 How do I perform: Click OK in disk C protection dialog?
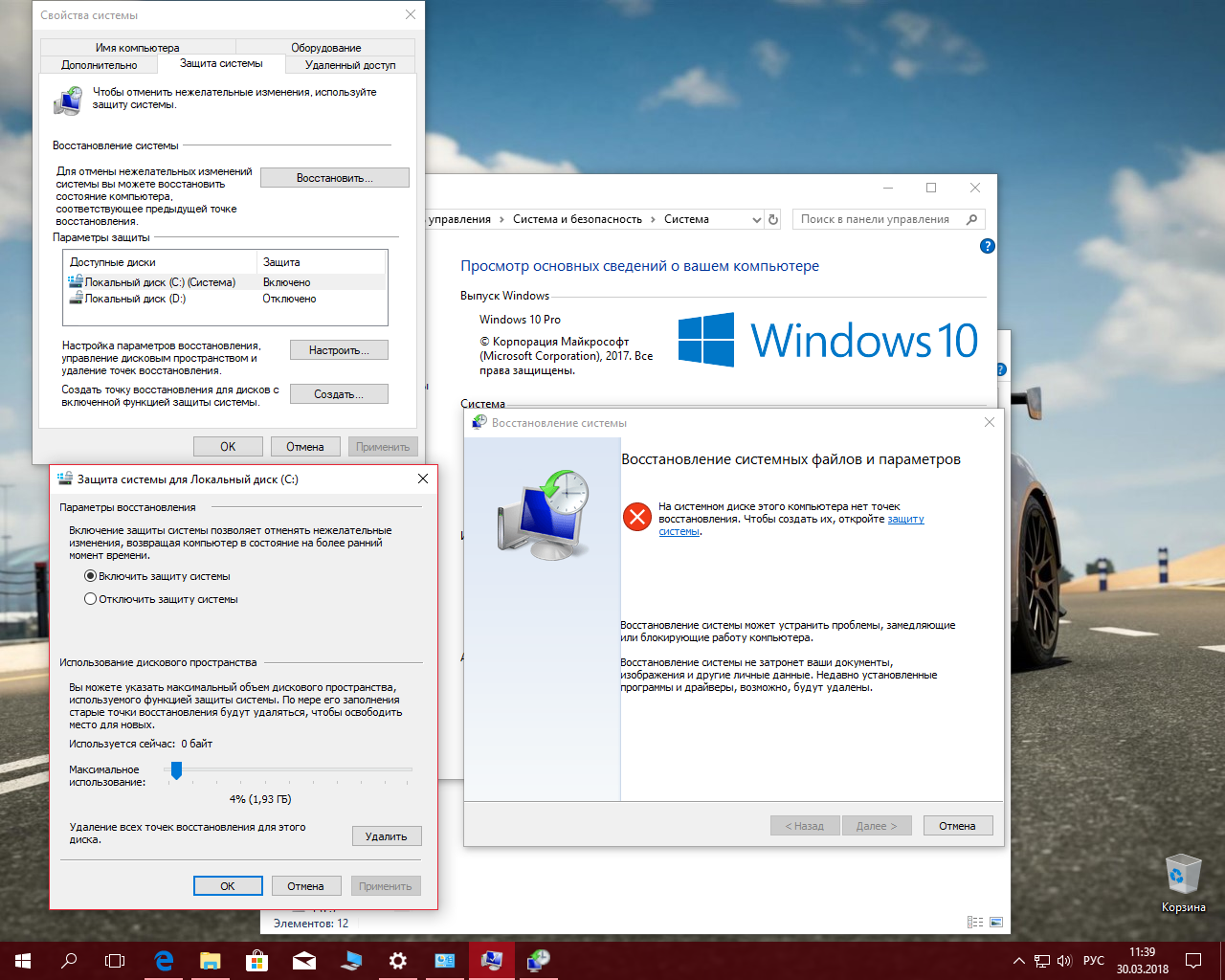(x=228, y=886)
